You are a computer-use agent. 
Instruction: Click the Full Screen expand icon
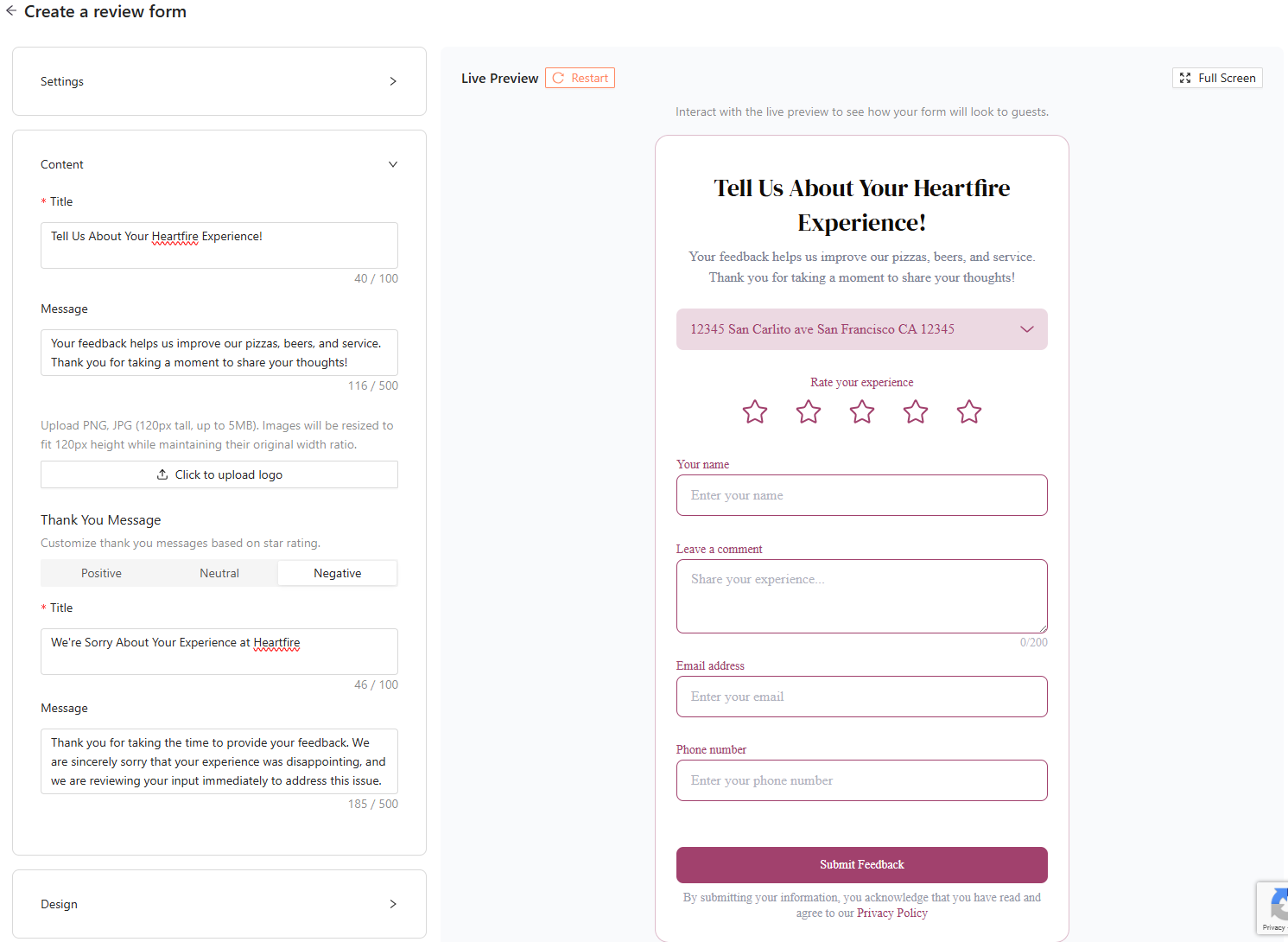coord(1185,78)
